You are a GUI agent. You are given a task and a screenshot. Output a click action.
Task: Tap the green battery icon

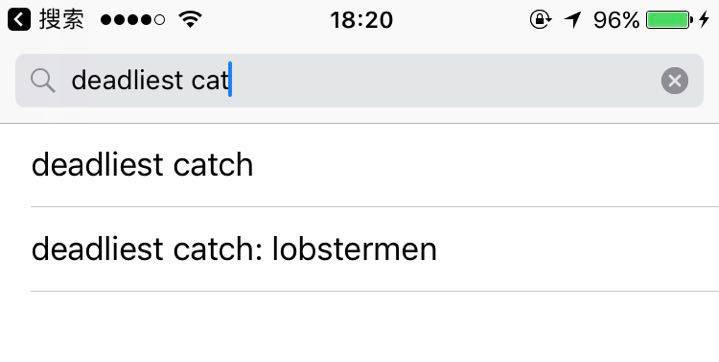click(669, 20)
